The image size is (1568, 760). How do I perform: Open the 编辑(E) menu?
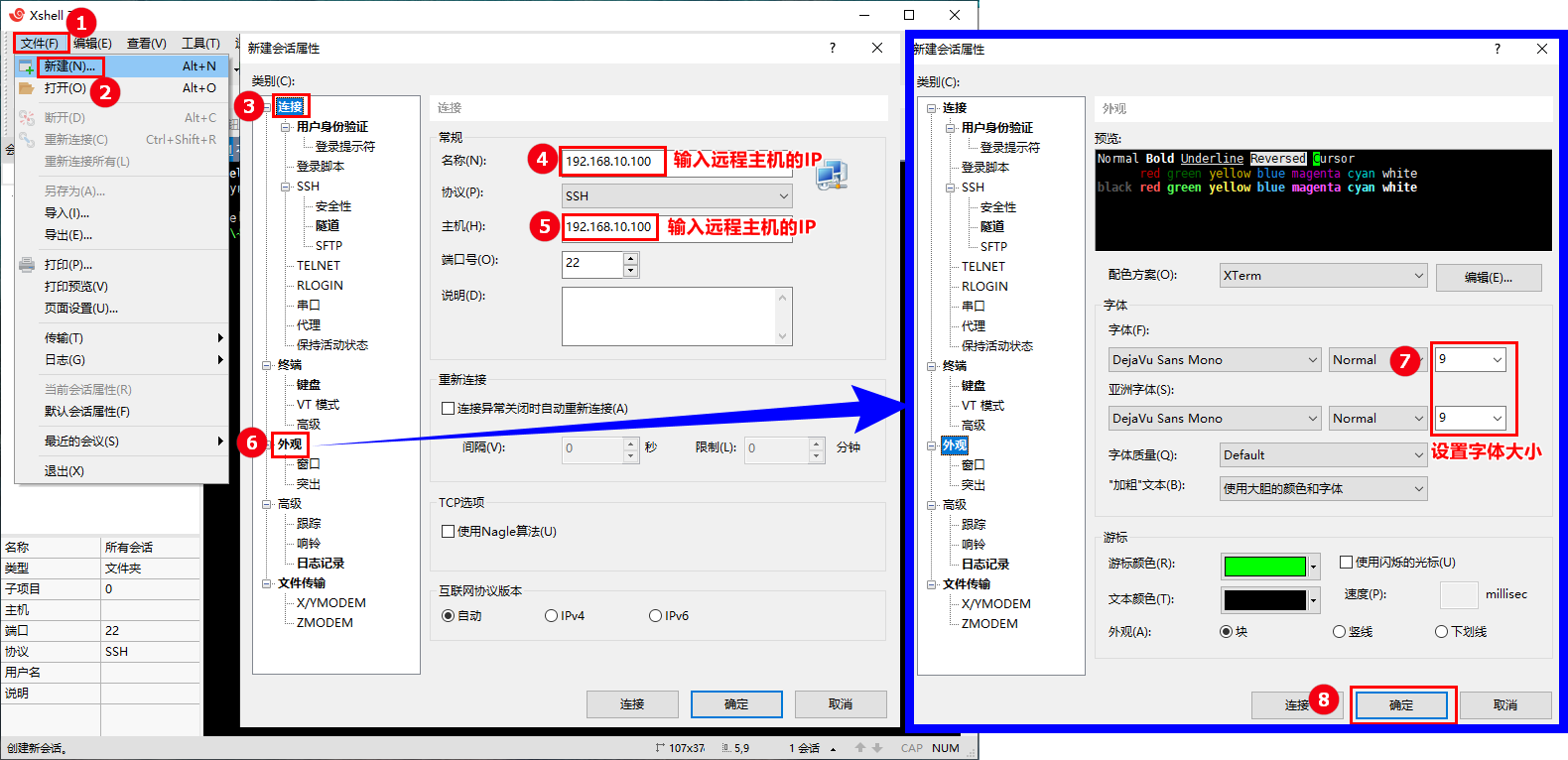tap(92, 44)
